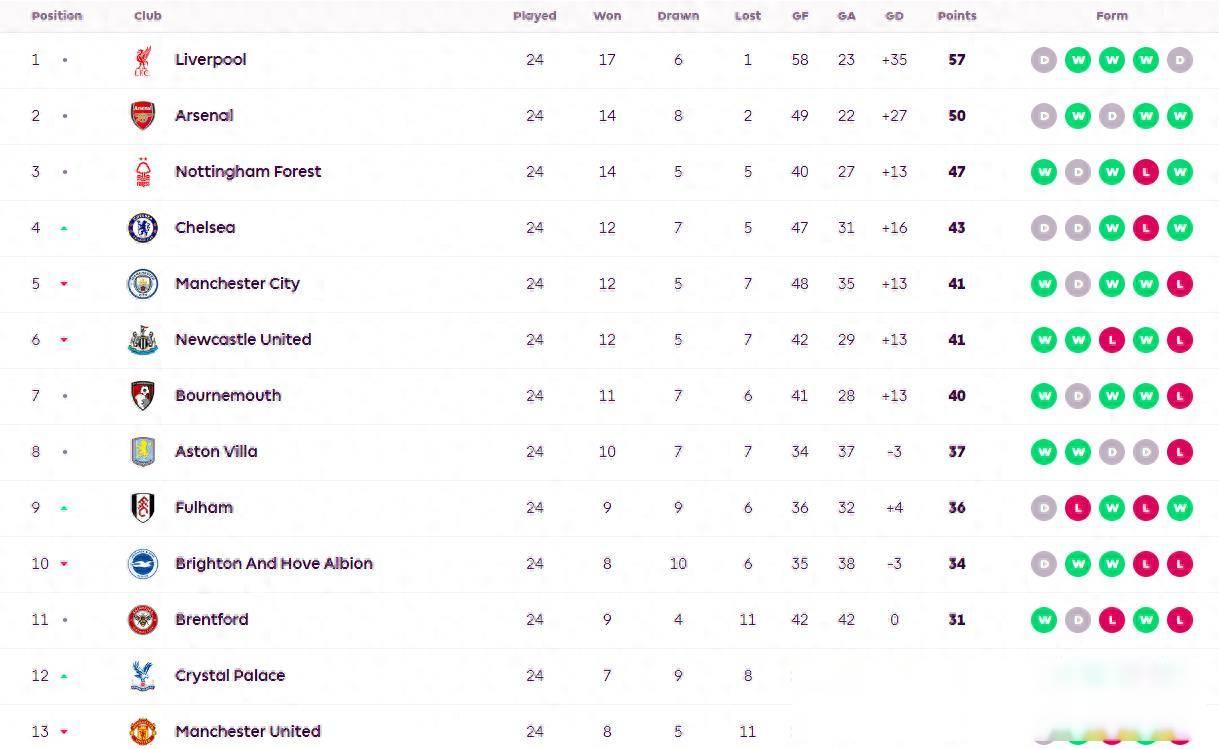Click Chelsea's green position-up arrow
Screen dimensions: 1219x749
[x=64, y=228]
